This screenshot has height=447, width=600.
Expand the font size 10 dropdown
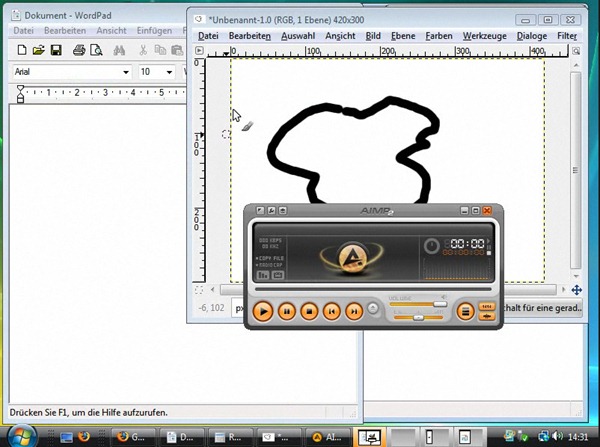171,72
